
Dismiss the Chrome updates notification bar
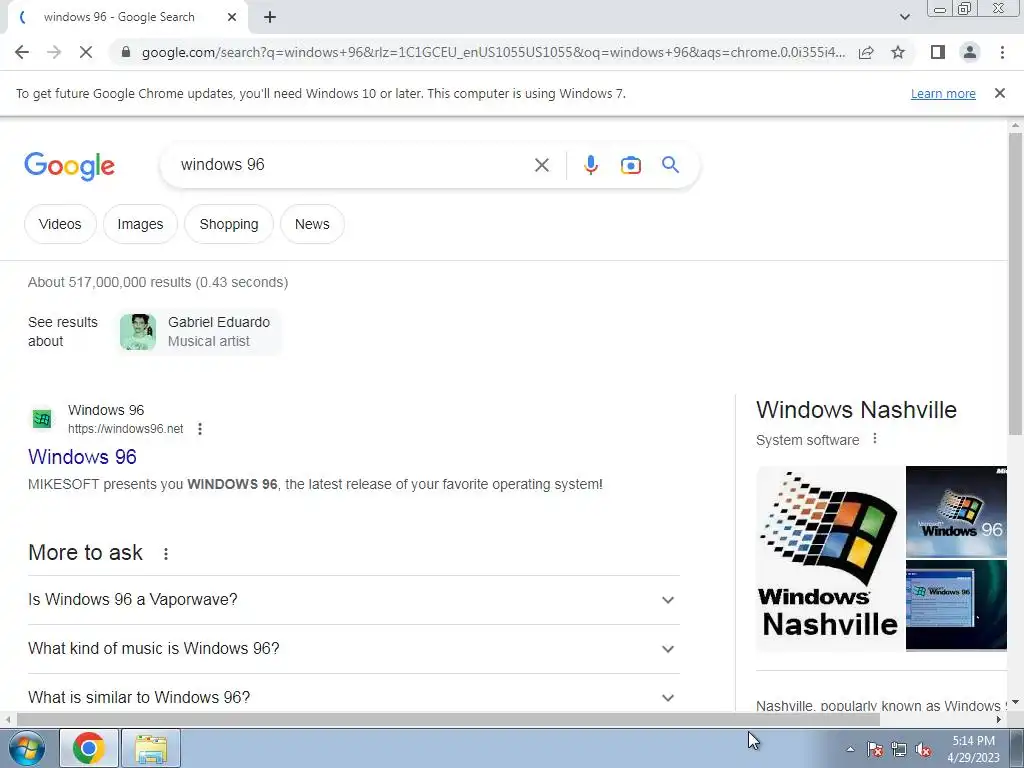(x=999, y=93)
